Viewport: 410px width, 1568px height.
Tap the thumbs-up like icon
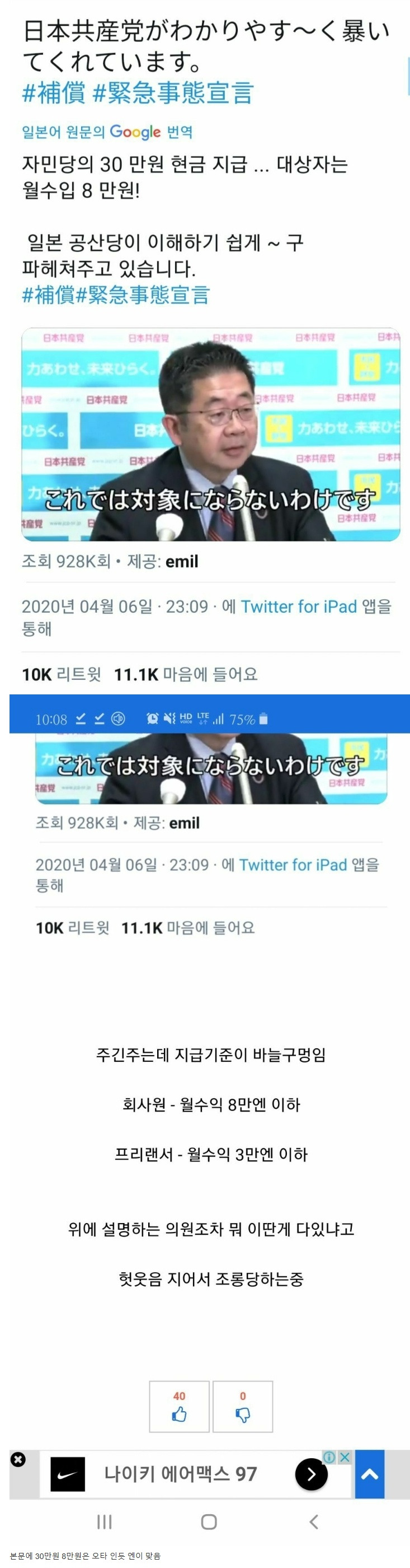179,1415
